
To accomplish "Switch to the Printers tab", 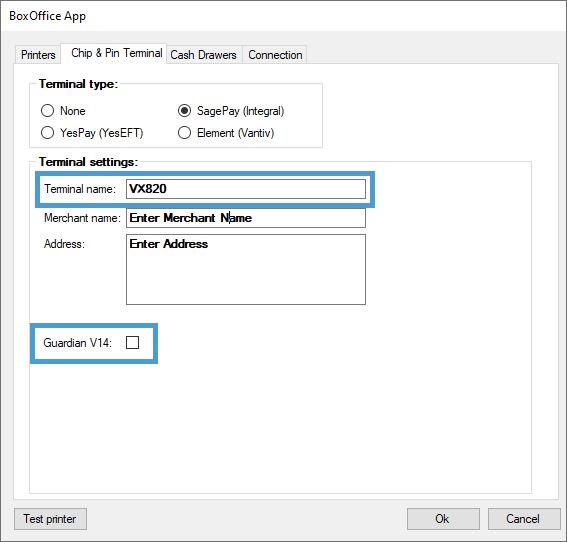I will [38, 55].
